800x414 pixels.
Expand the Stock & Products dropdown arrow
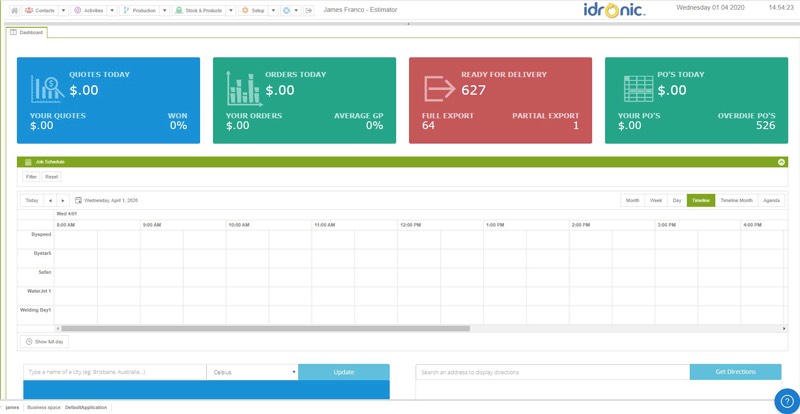231,10
